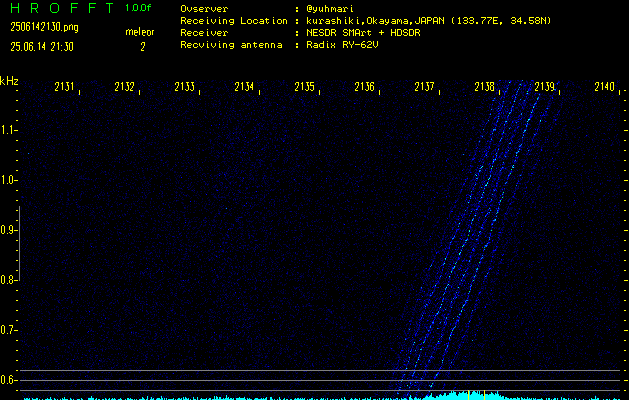Click the kHz axis unit label
The width and height of the screenshot is (629, 400).
9,81
